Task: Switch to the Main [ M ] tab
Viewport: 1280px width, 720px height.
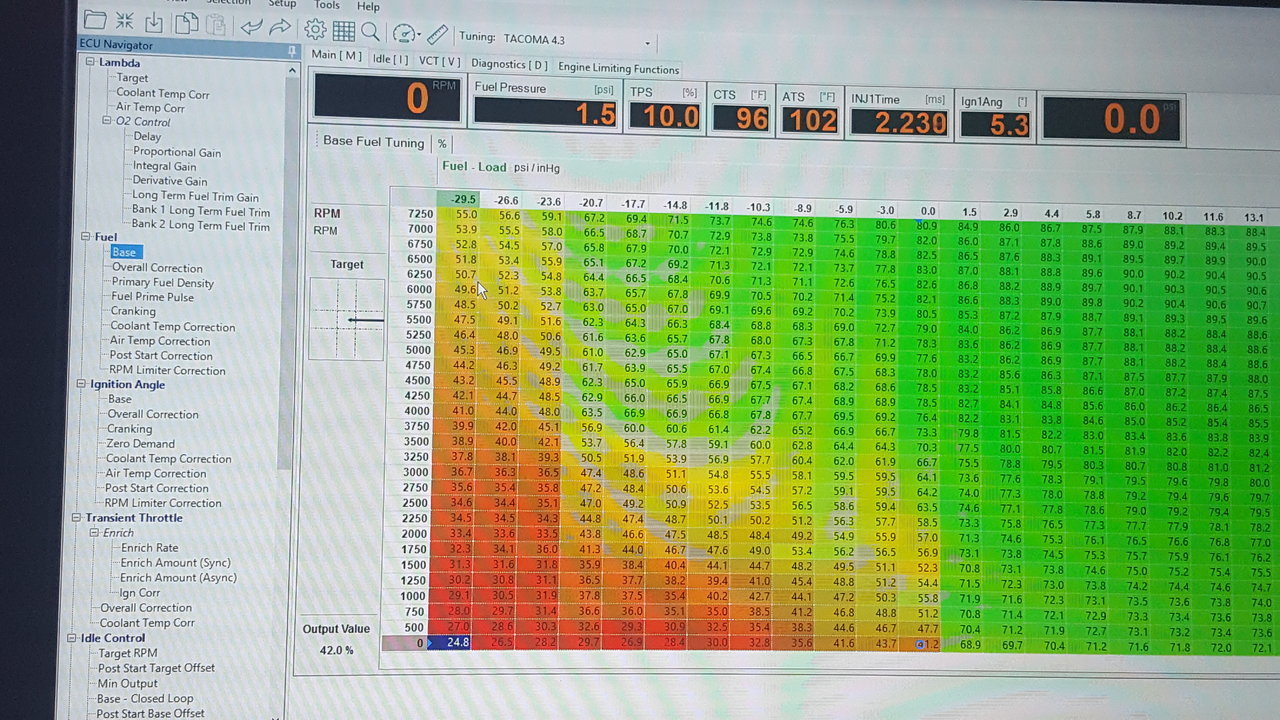Action: click(x=337, y=55)
